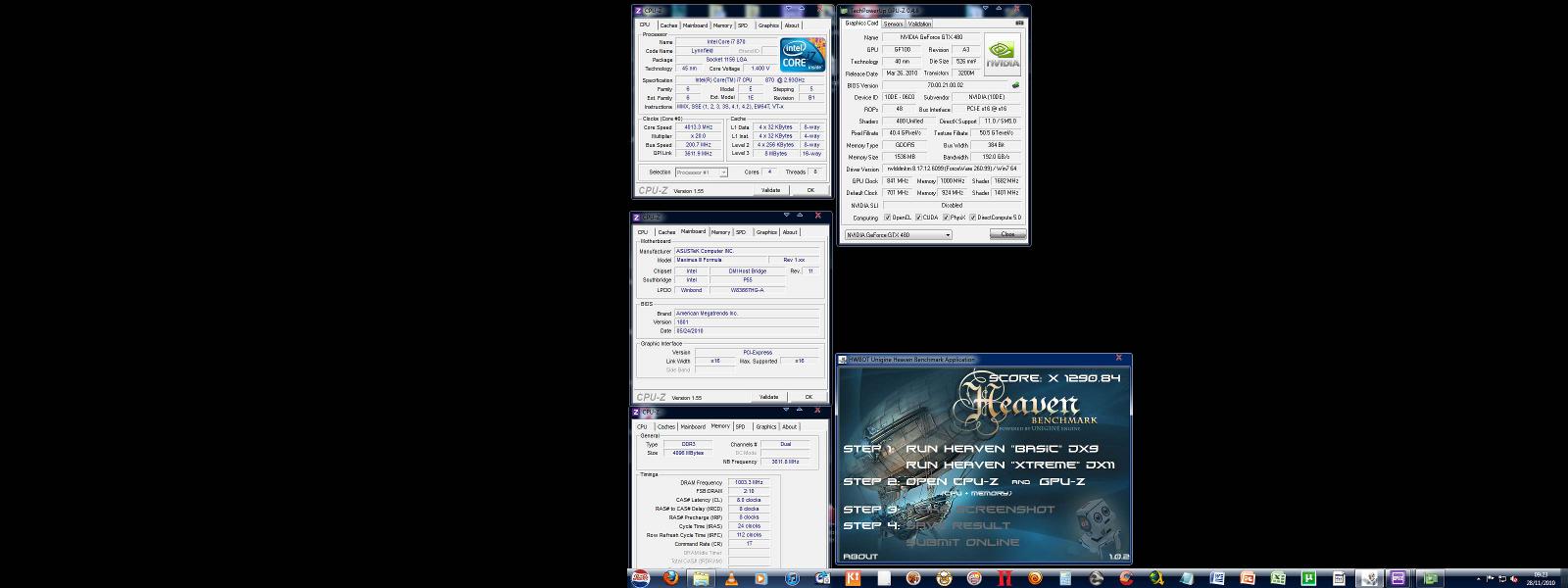Click Validate in the Mainboard CPU-Z window
This screenshot has height=588, width=1568.
769,397
